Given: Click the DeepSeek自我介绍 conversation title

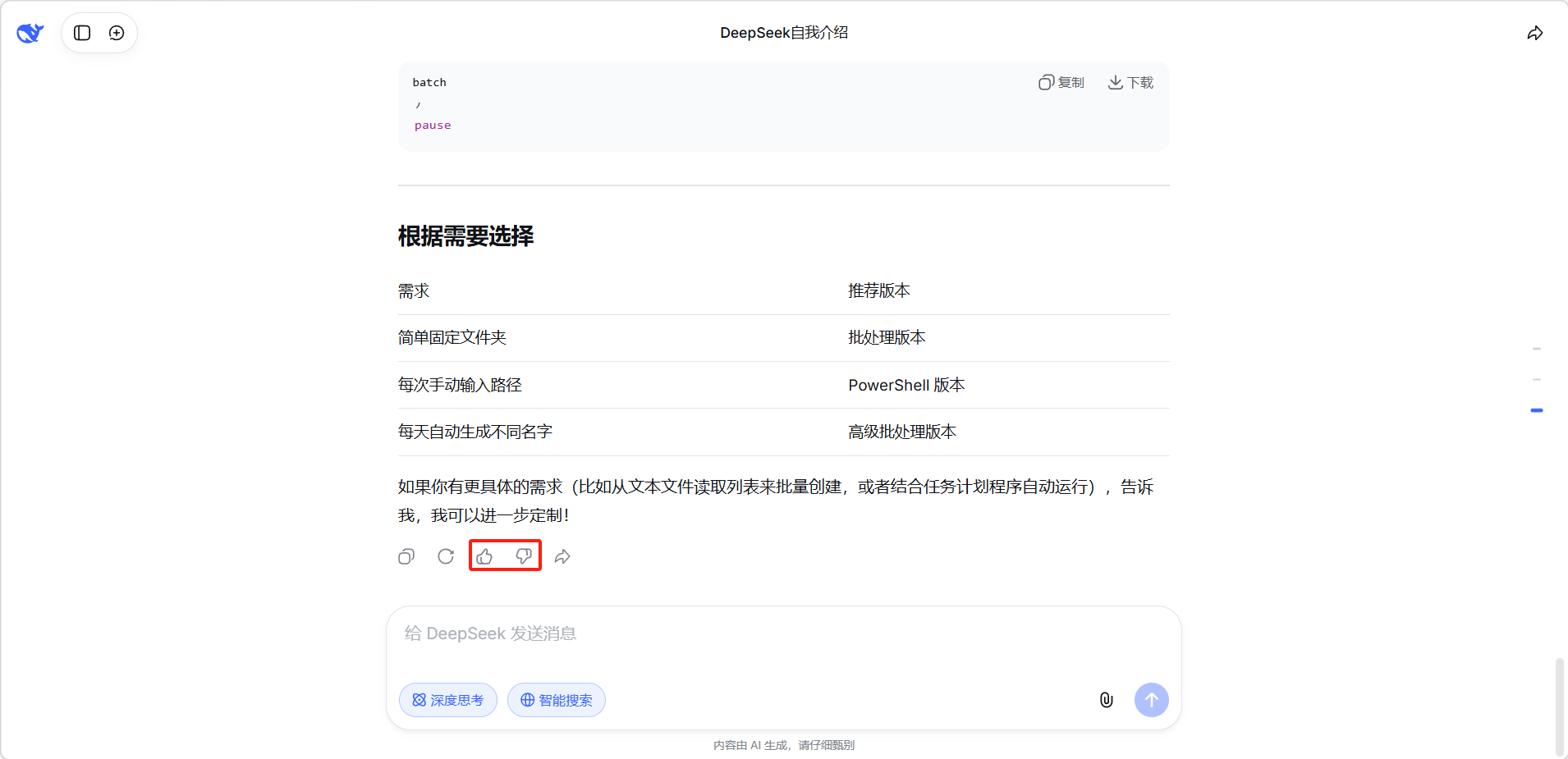Looking at the screenshot, I should pyautogui.click(x=784, y=33).
